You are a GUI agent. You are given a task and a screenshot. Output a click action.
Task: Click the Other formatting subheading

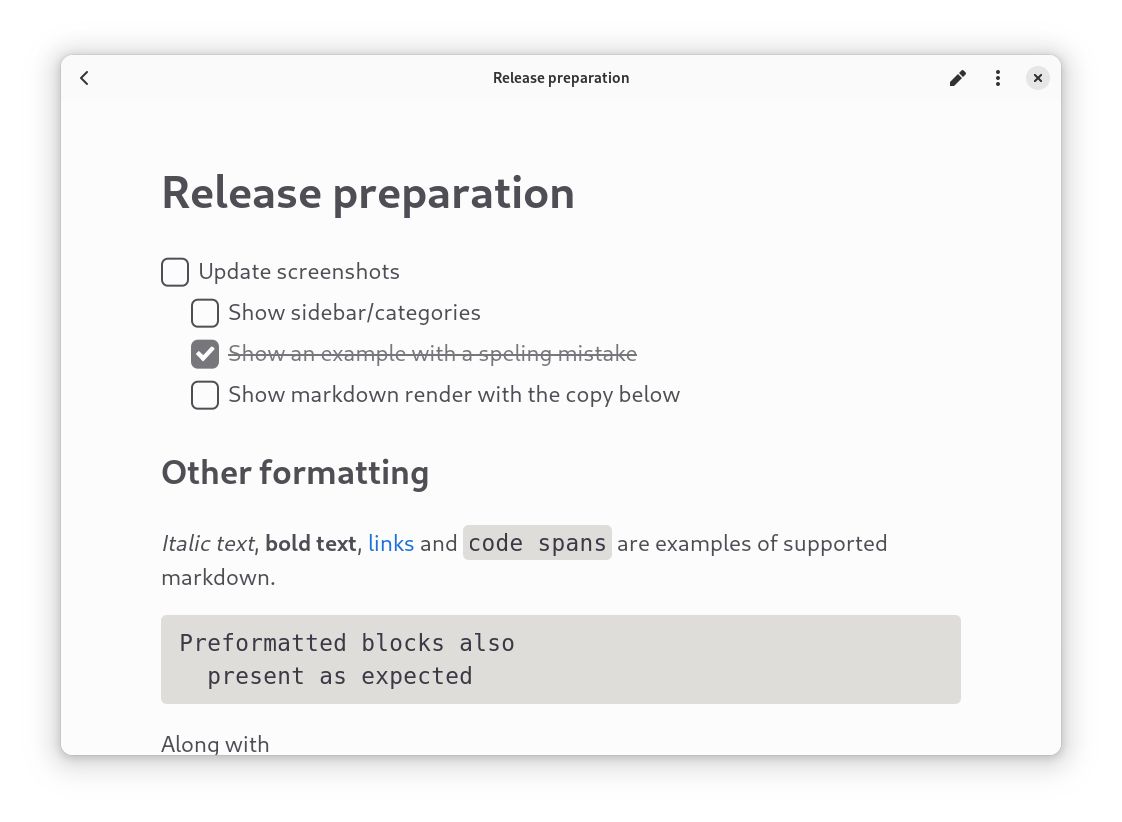(x=295, y=472)
